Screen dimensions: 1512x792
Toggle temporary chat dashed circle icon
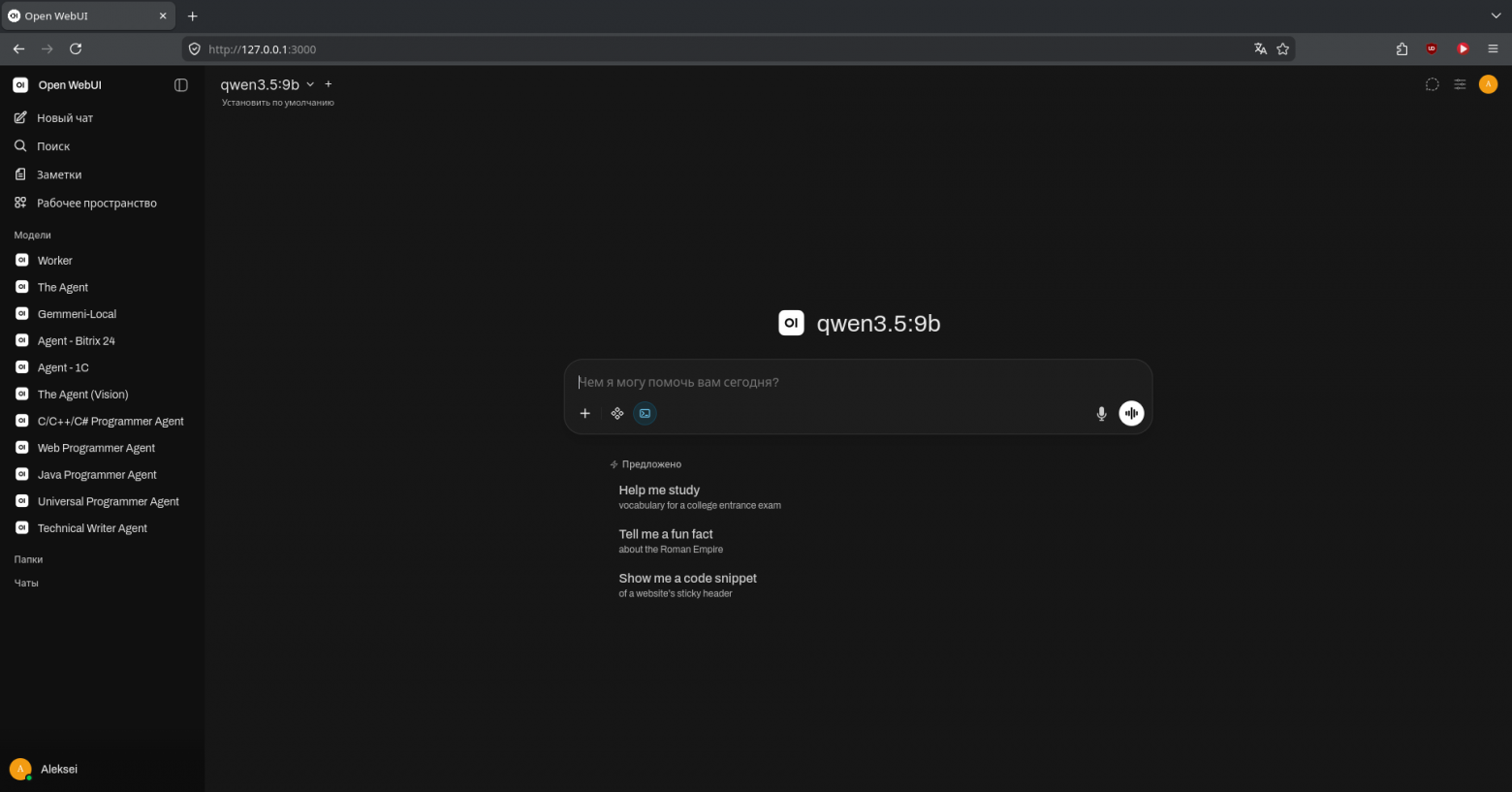(x=1432, y=85)
